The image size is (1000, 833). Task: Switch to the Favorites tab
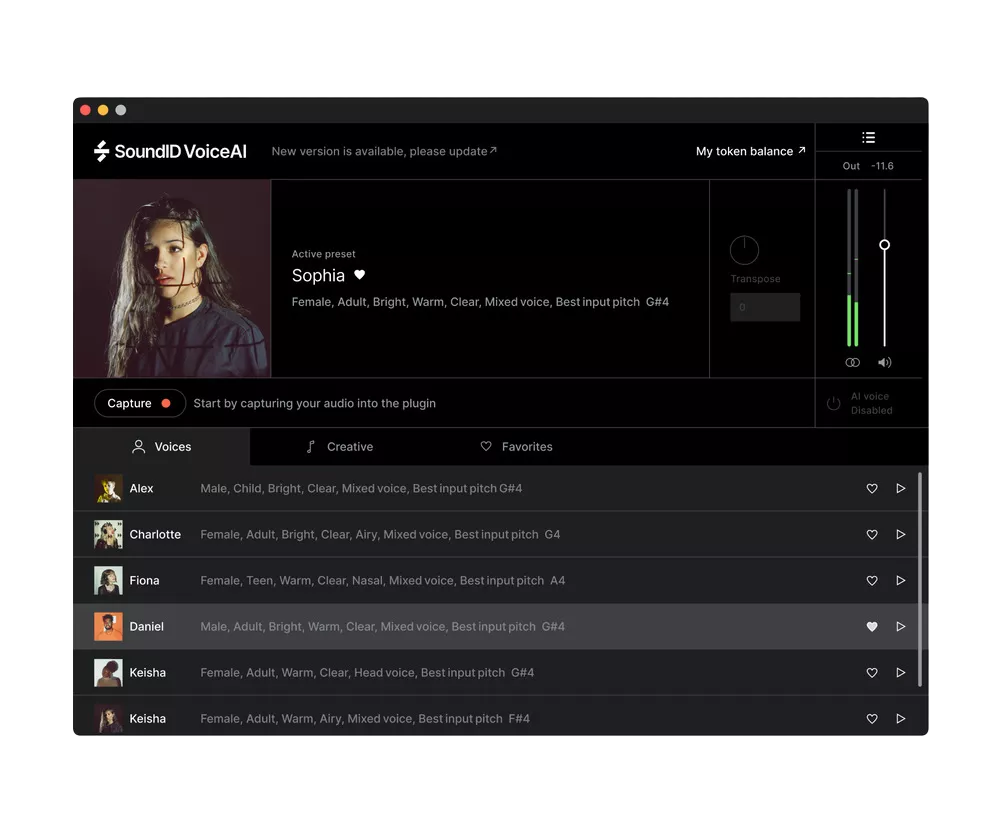tap(516, 447)
